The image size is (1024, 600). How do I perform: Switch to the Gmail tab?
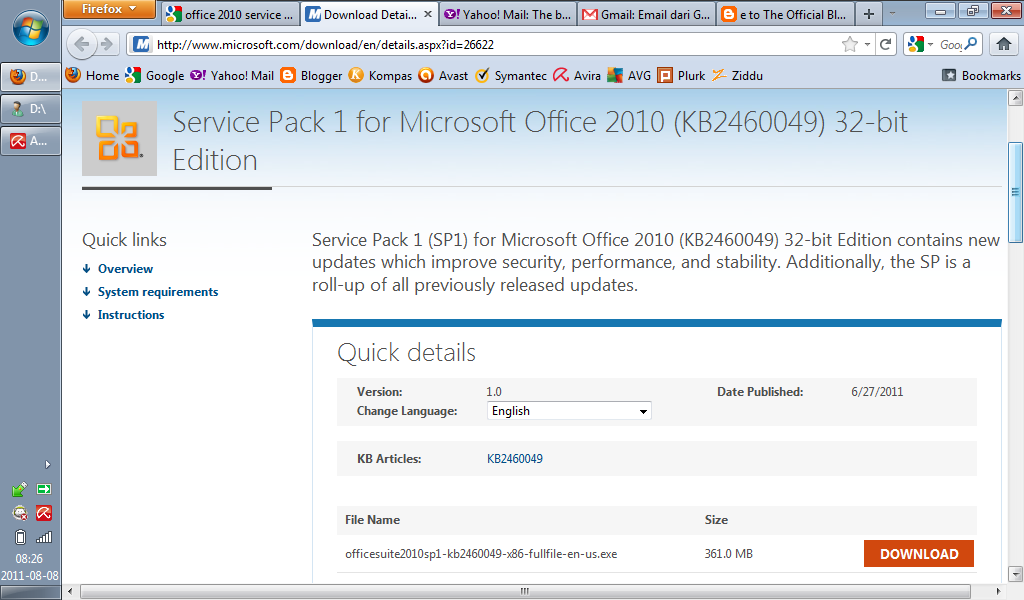coord(643,15)
